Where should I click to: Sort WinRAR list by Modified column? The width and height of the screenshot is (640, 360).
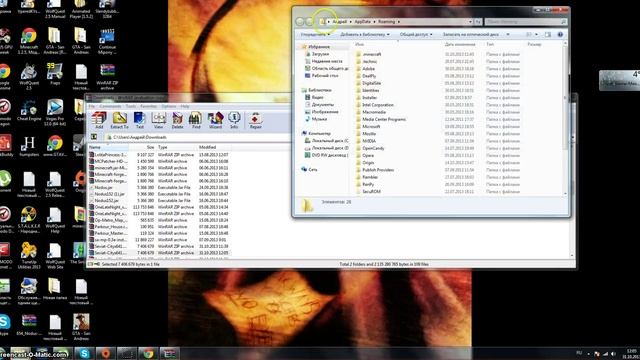point(213,147)
